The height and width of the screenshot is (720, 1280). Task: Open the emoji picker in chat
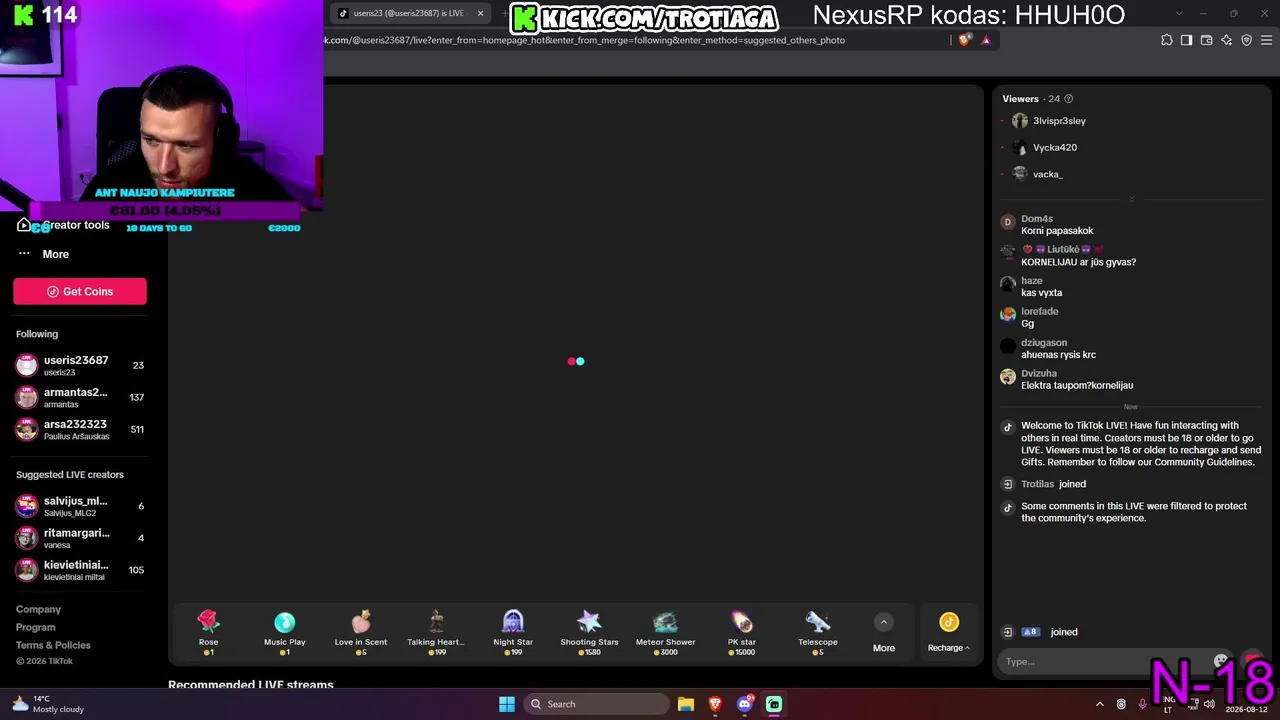click(1221, 661)
